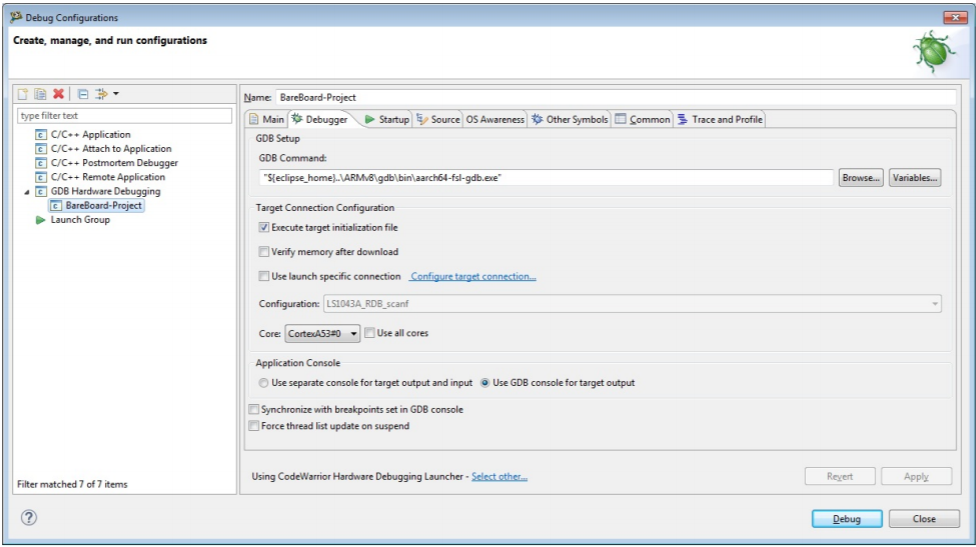Image resolution: width=976 pixels, height=547 pixels.
Task: Select the Launch Group entry
Action: [x=80, y=220]
